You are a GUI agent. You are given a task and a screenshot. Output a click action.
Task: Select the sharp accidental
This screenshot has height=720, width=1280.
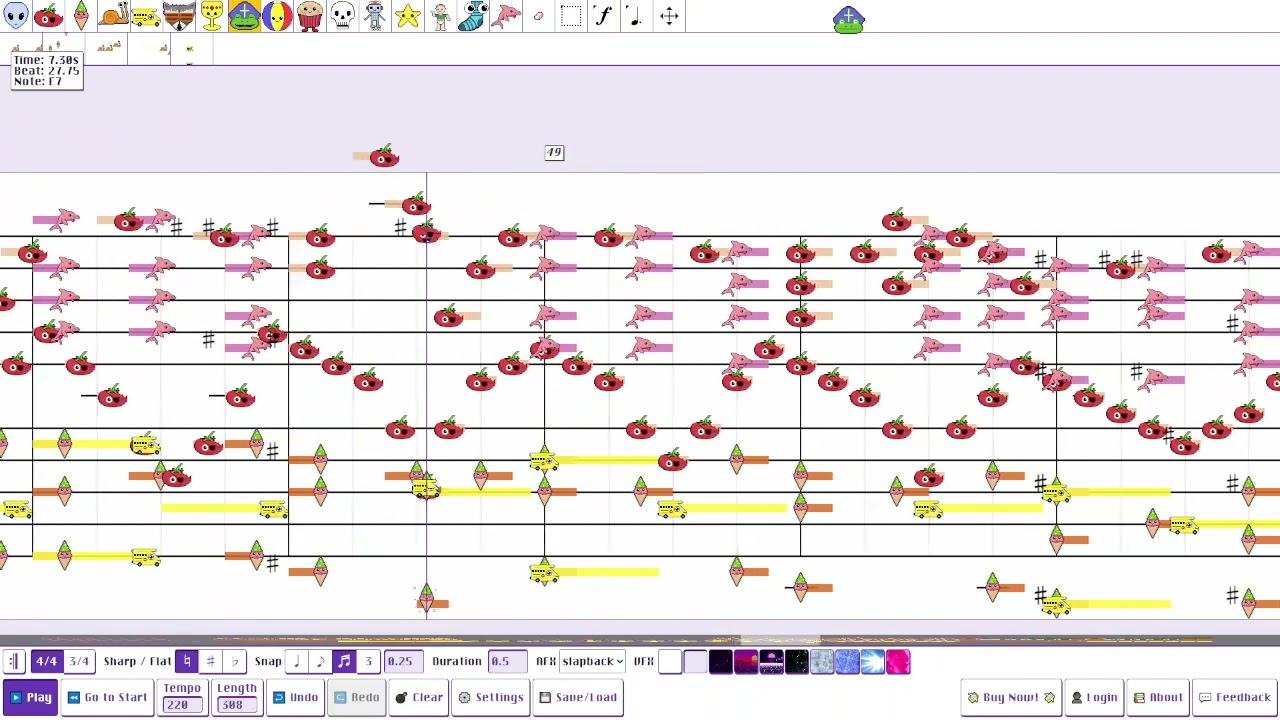coord(210,661)
